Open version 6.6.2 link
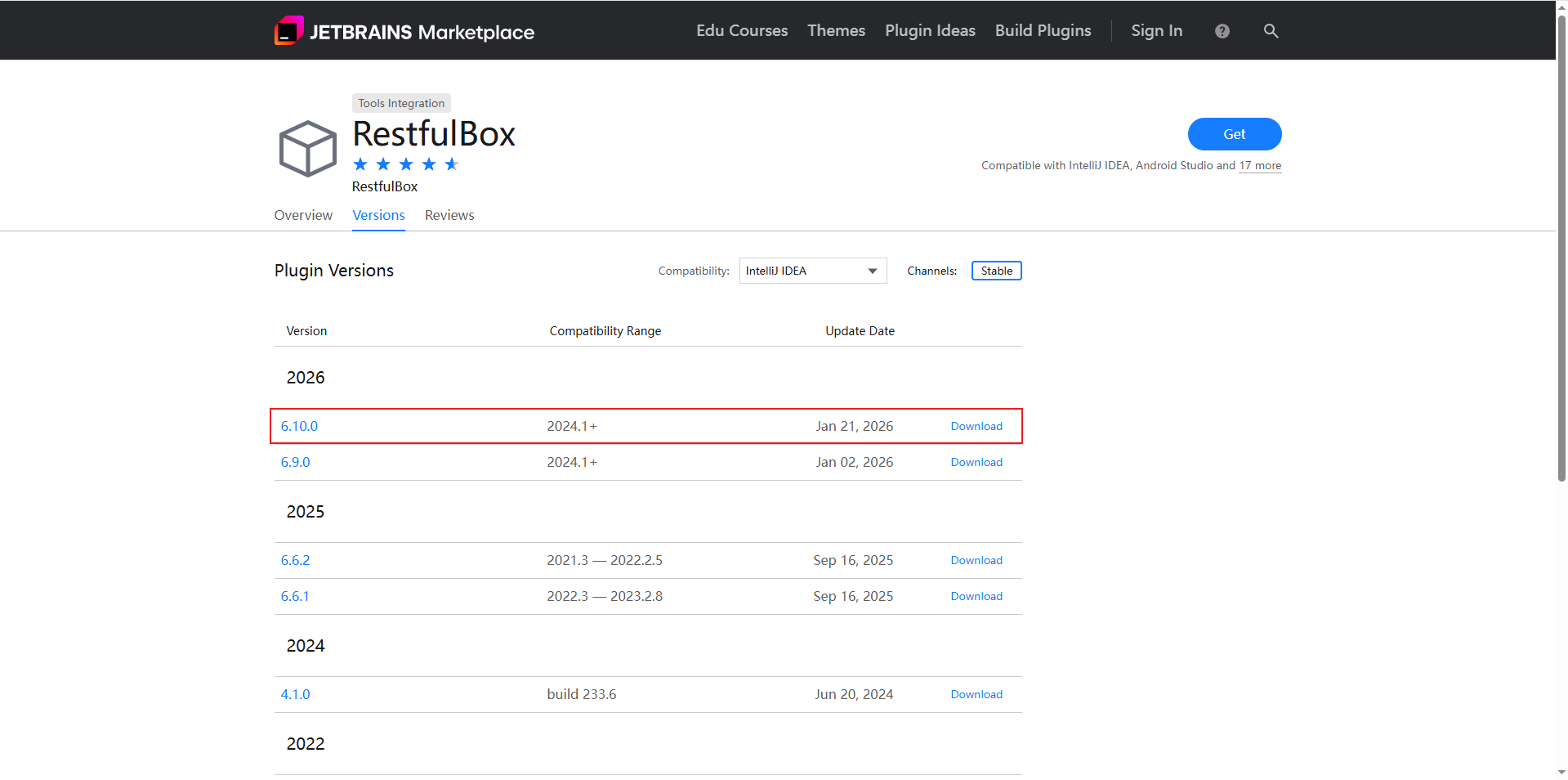 coord(295,560)
